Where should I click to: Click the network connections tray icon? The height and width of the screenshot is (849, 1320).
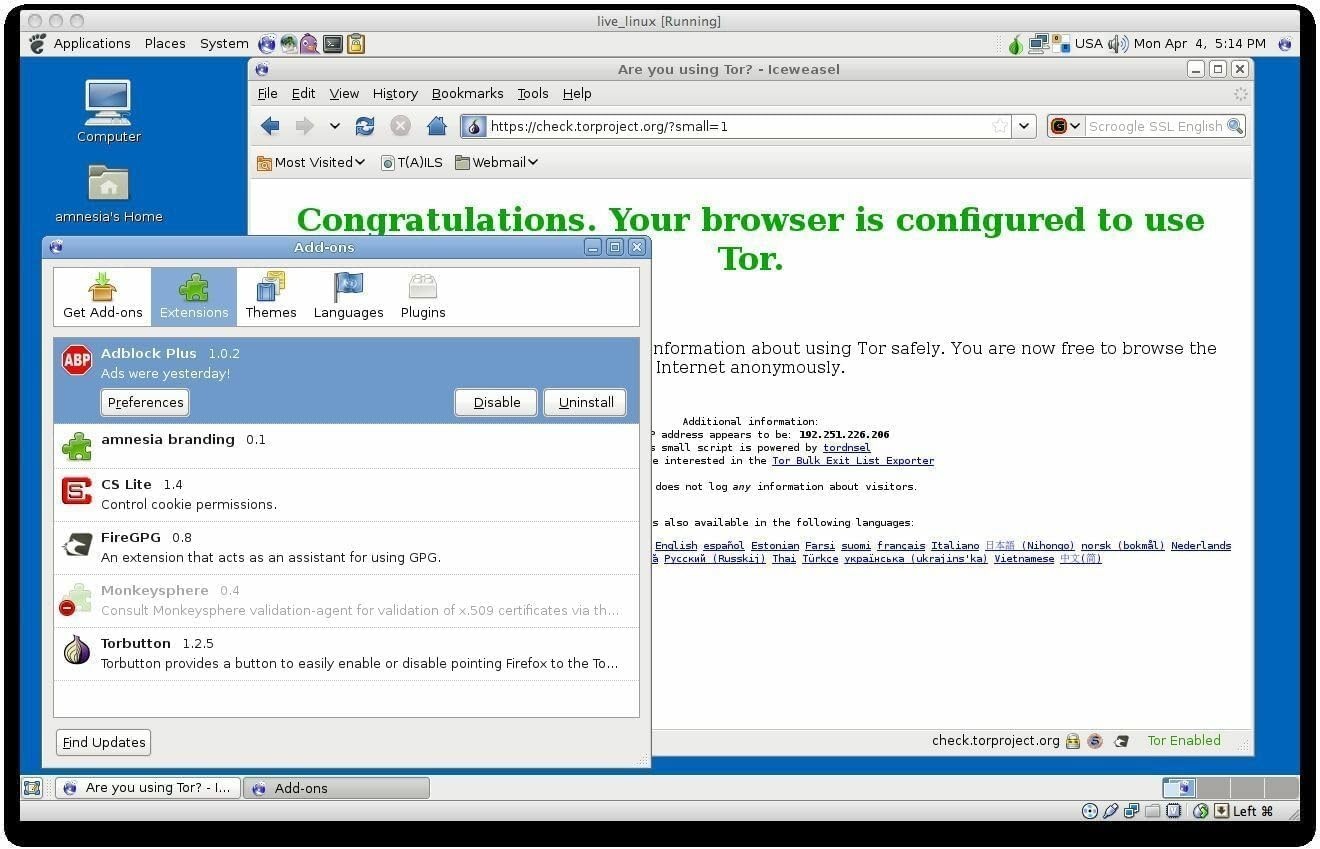tap(1038, 43)
